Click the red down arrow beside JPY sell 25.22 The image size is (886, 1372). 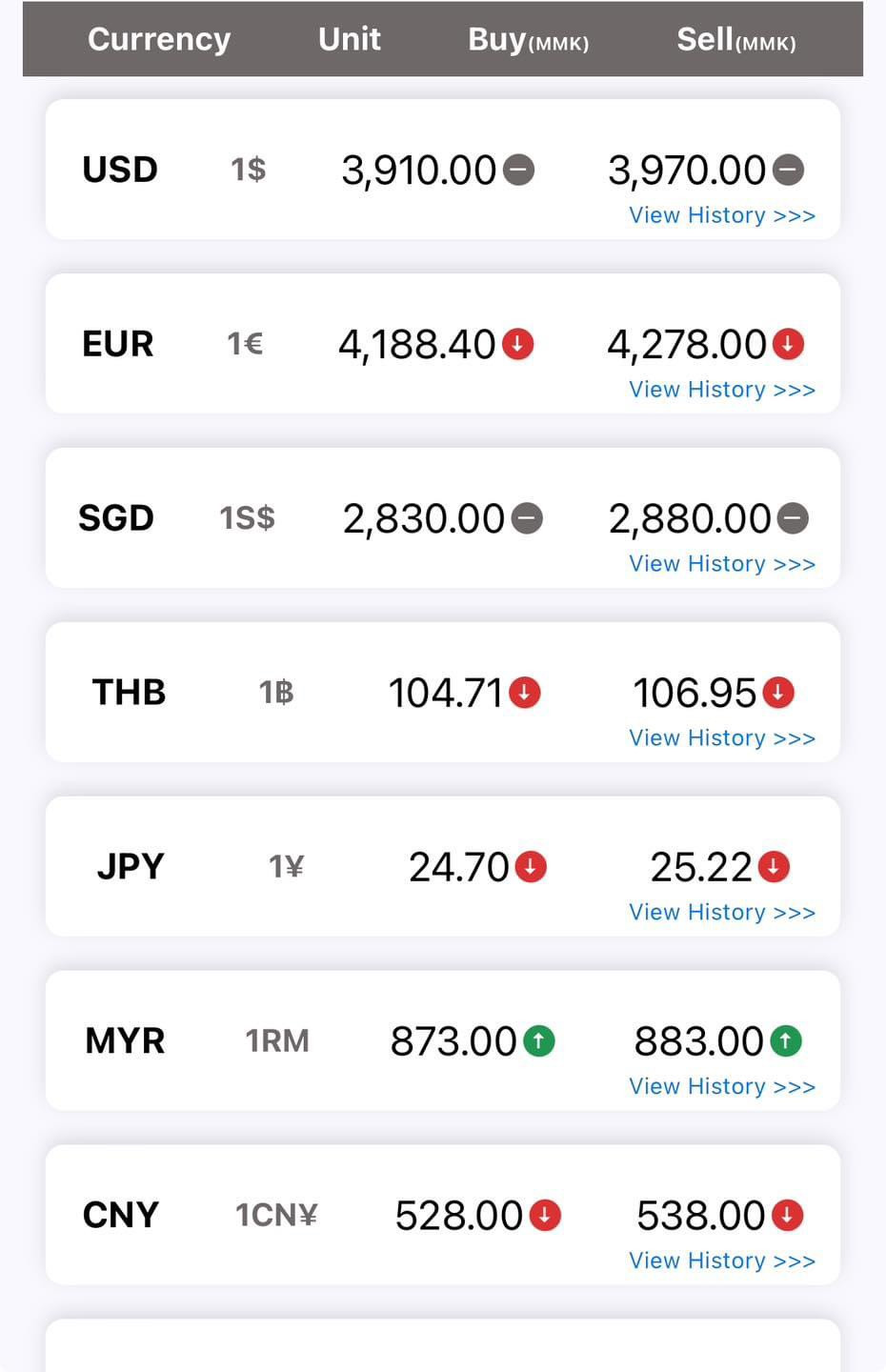(774, 867)
